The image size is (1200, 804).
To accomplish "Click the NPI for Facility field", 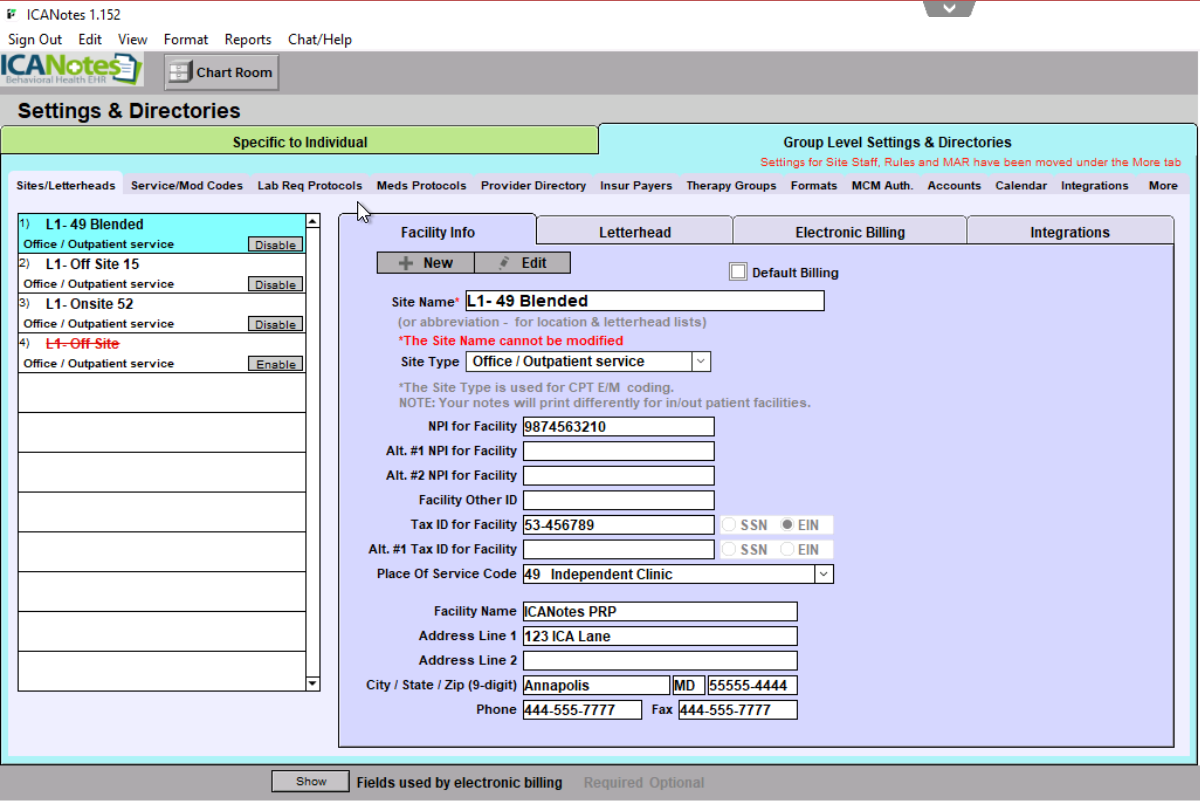I will pyautogui.click(x=618, y=427).
